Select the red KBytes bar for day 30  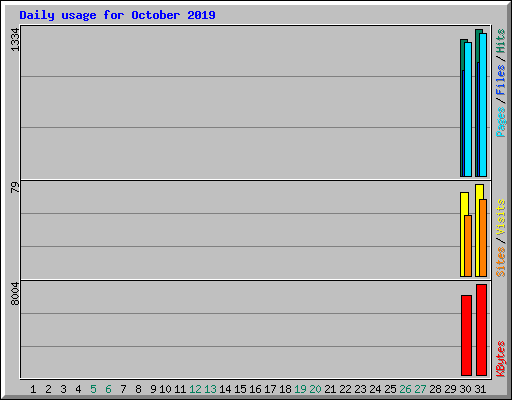pos(466,335)
